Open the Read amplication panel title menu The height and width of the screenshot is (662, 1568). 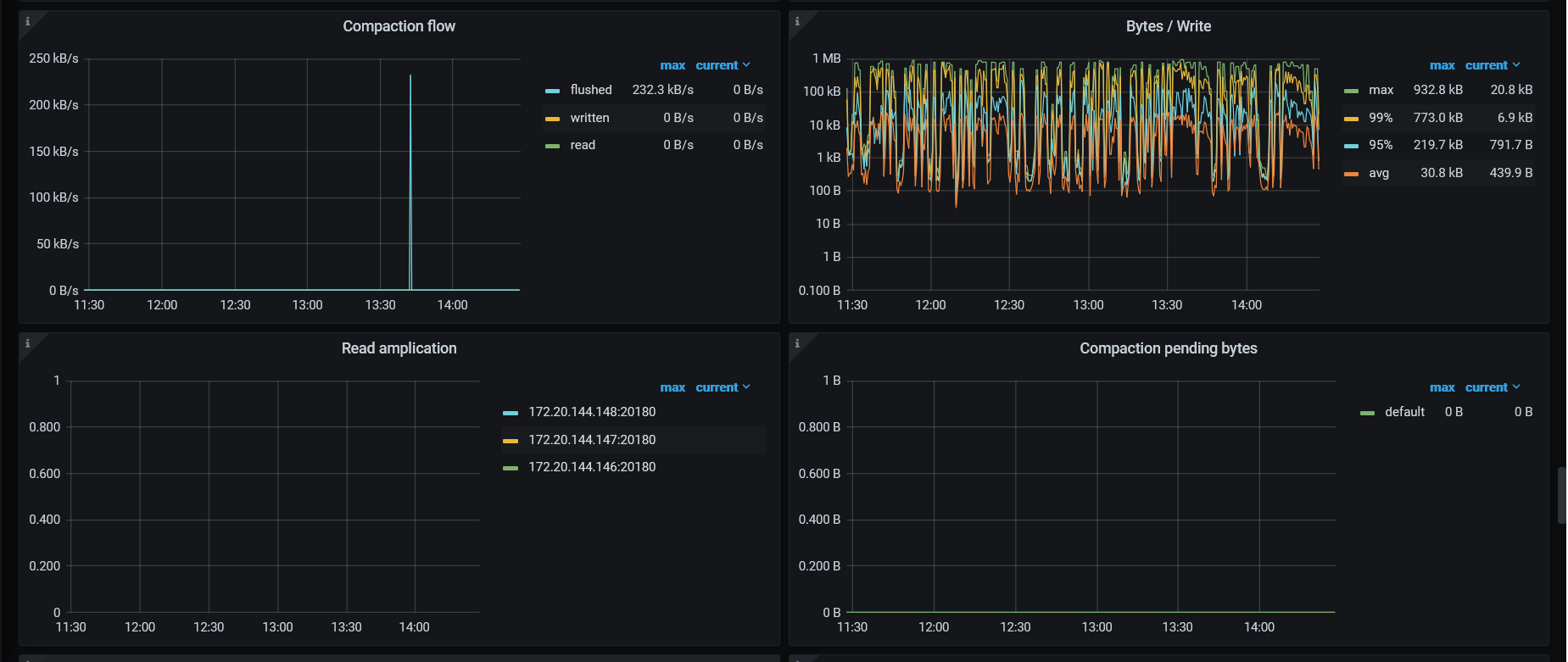coord(399,348)
